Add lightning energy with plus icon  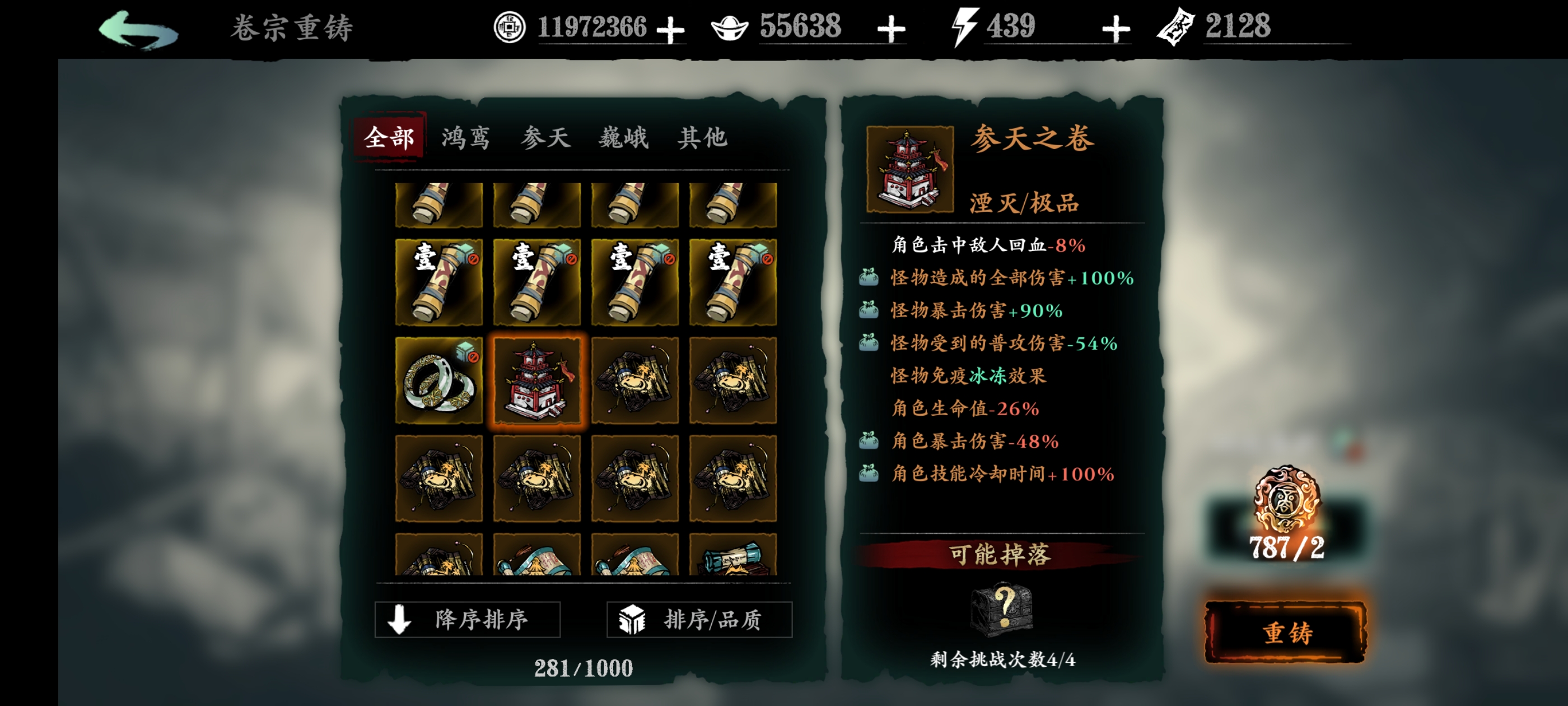[x=1116, y=30]
